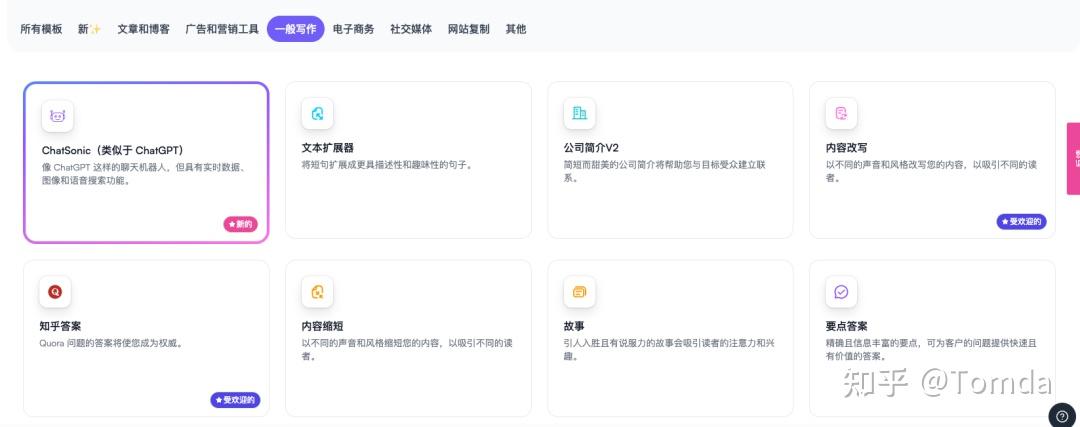This screenshot has width=1080, height=427.
Task: Click the 内容缩短 card icon
Action: 317,292
